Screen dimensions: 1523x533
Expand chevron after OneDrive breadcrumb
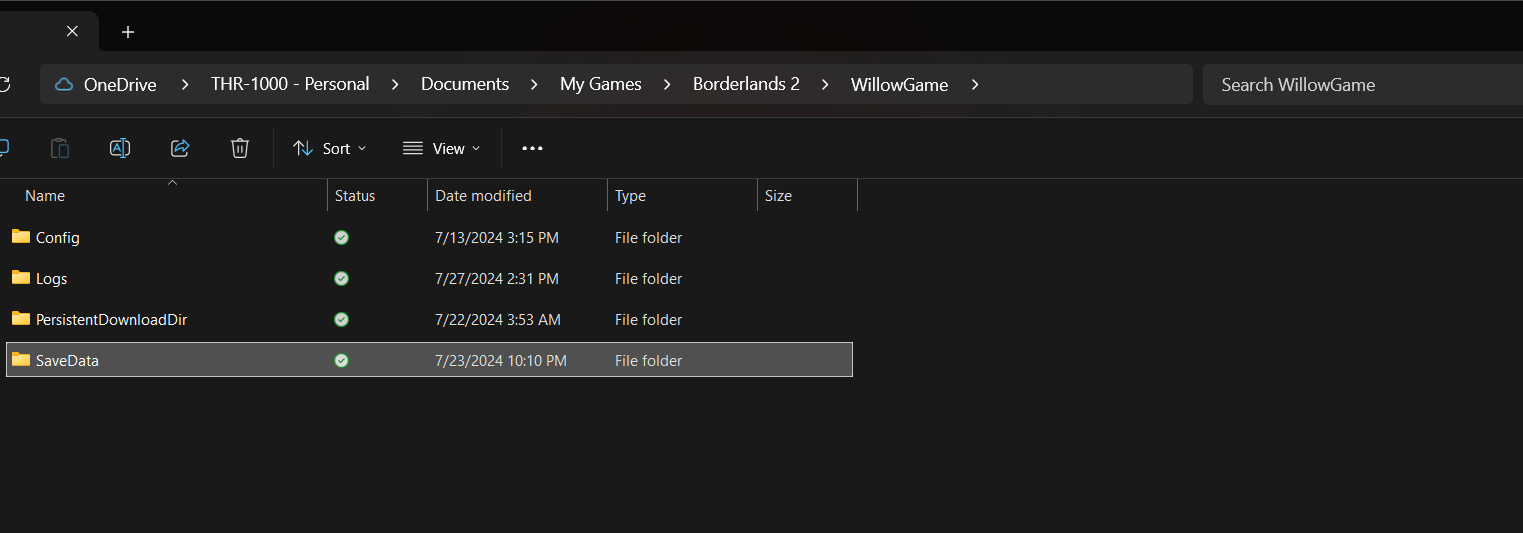pyautogui.click(x=184, y=85)
